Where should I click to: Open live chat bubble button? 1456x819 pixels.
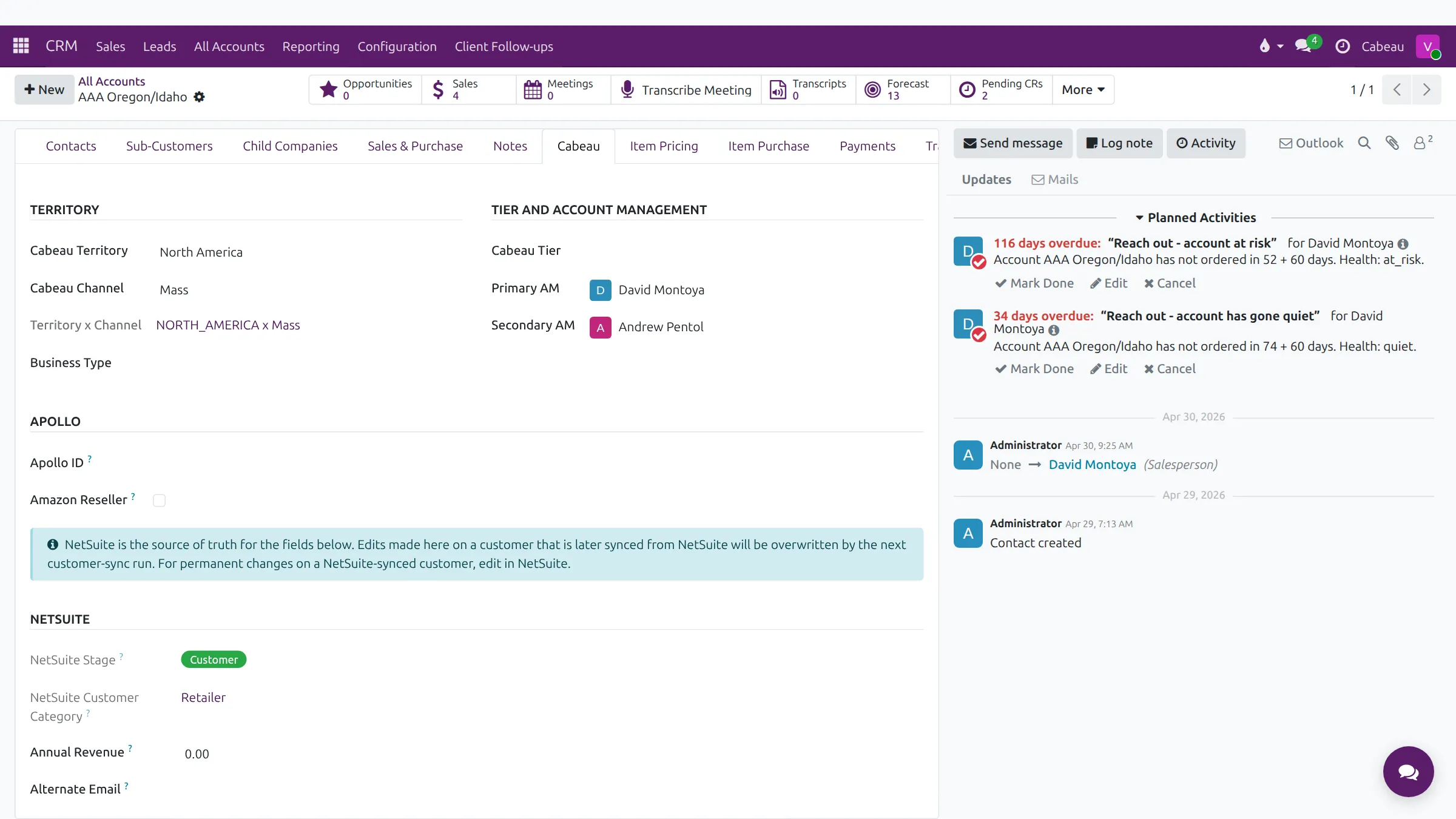tap(1408, 772)
